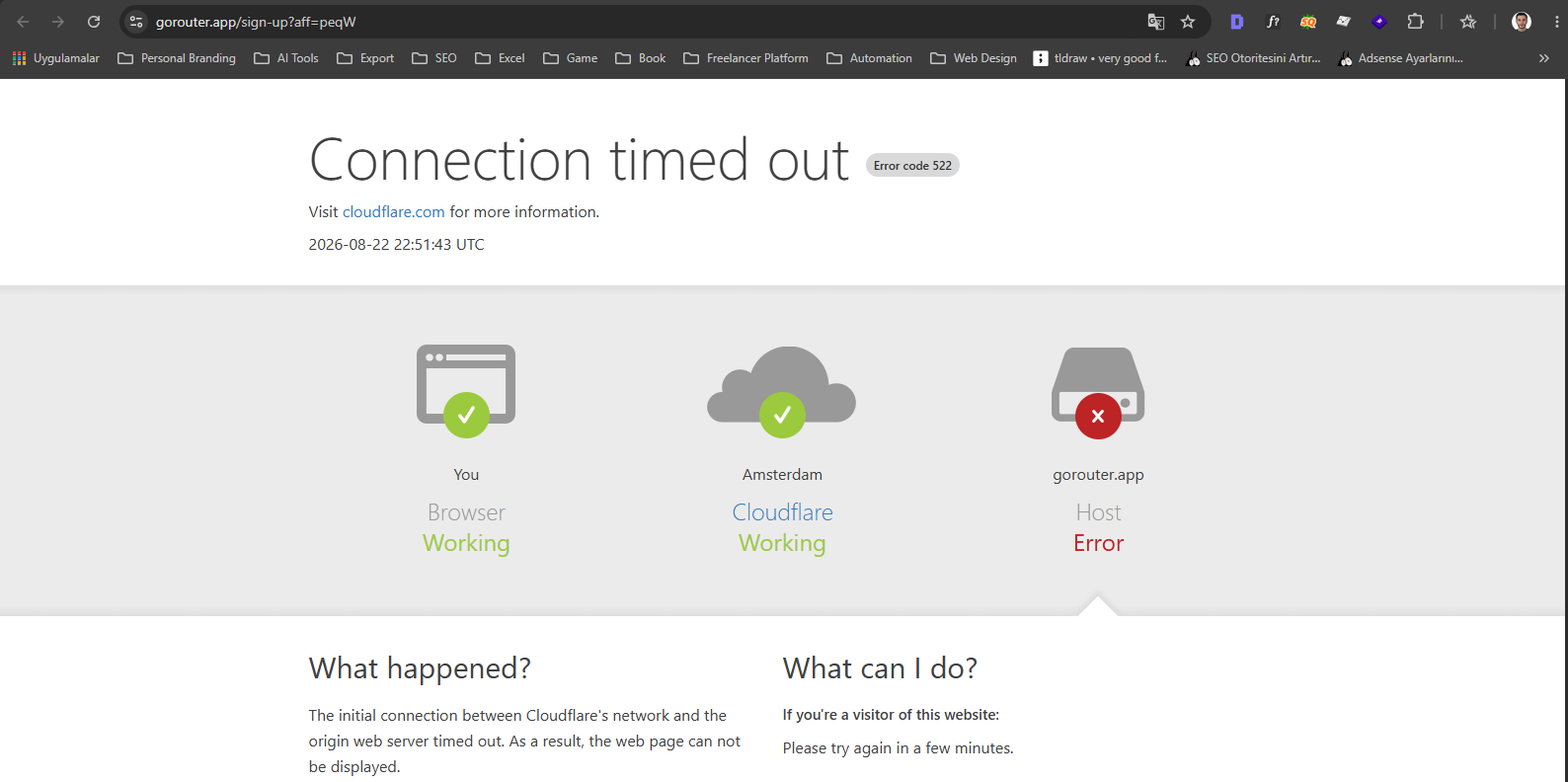Open the Automation bookmark folder

(x=870, y=58)
